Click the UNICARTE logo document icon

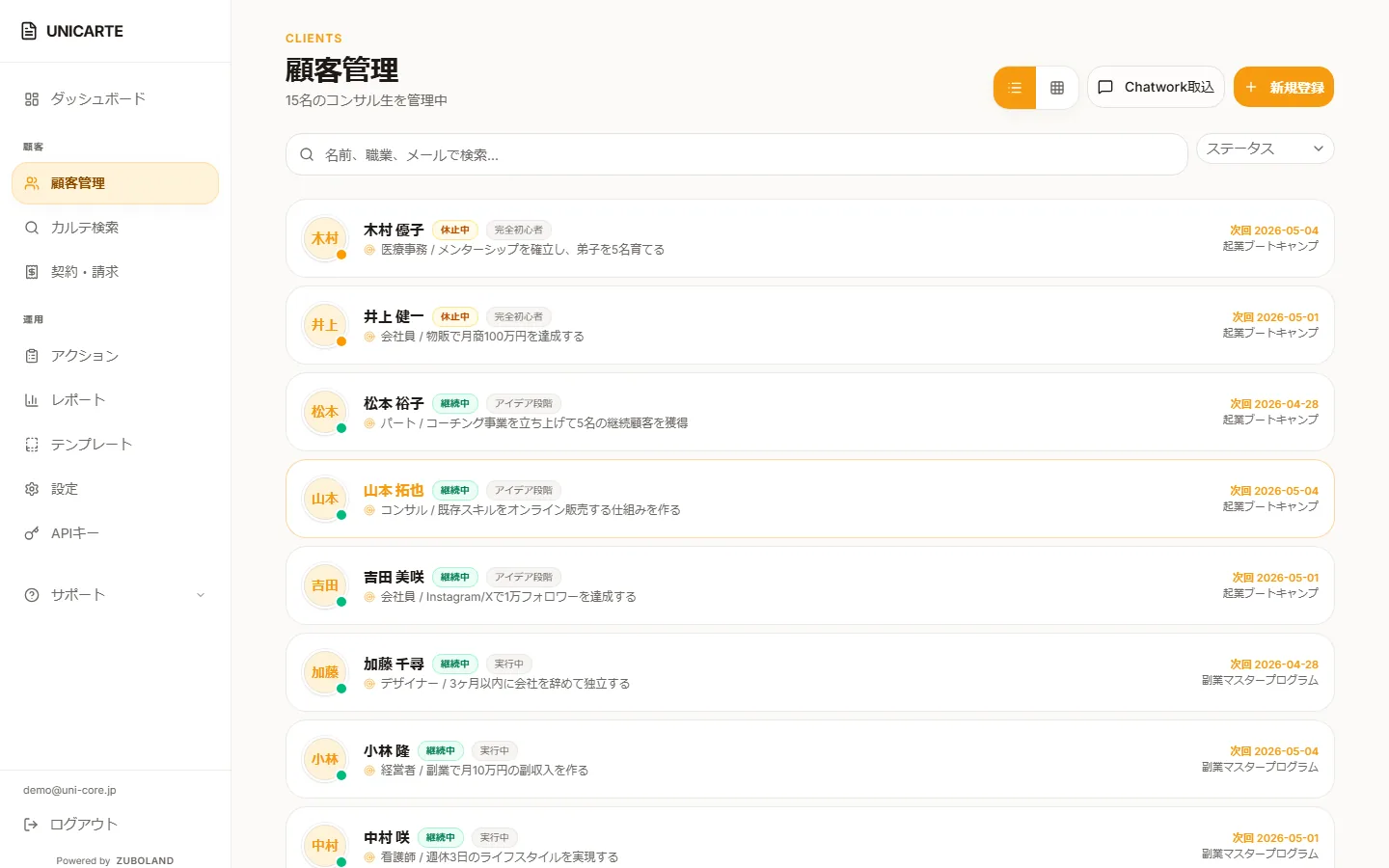(x=29, y=31)
